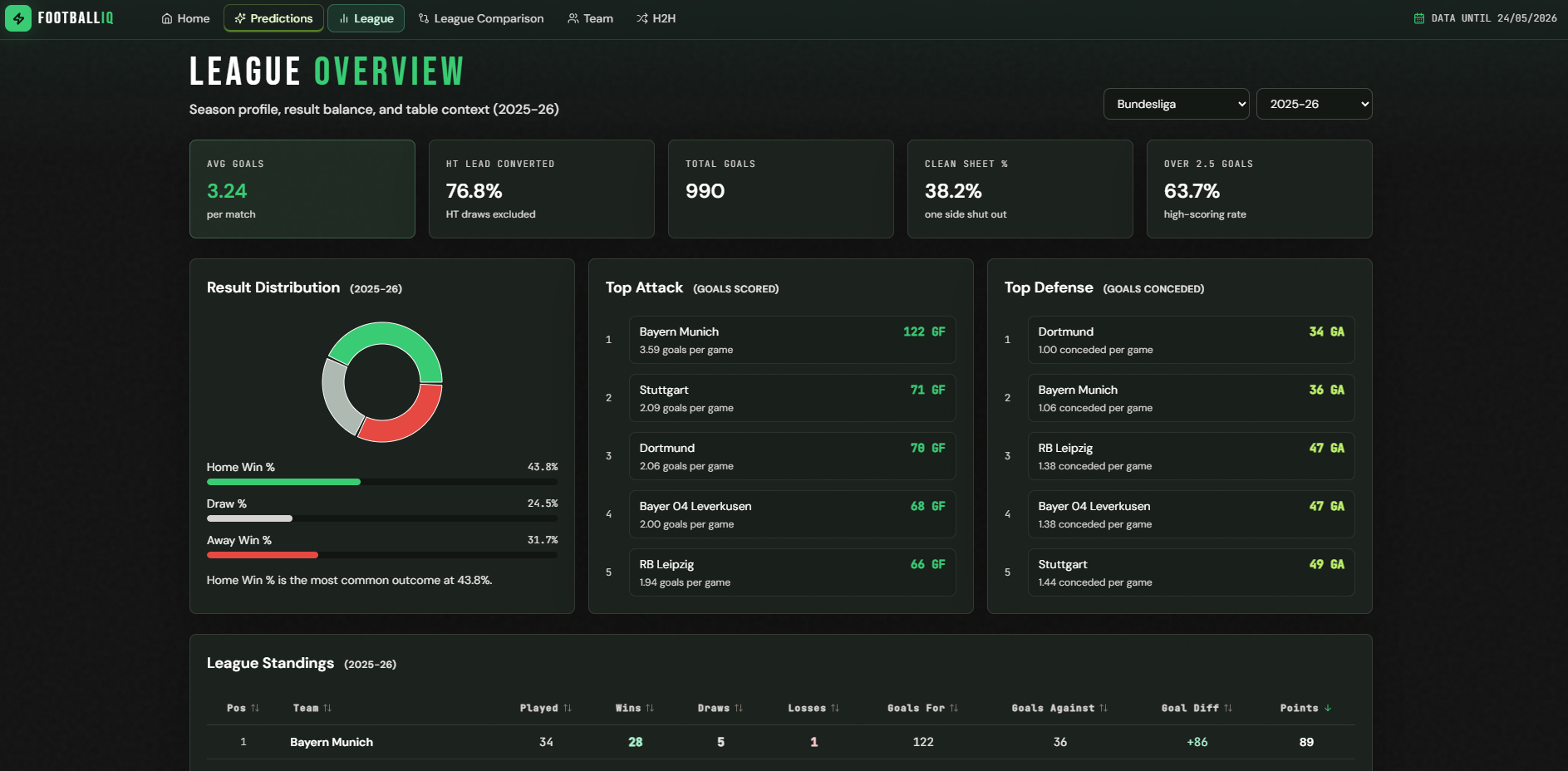Viewport: 1568px width, 771px height.
Task: Select the Over 2.5 Goals card
Action: 1260,189
